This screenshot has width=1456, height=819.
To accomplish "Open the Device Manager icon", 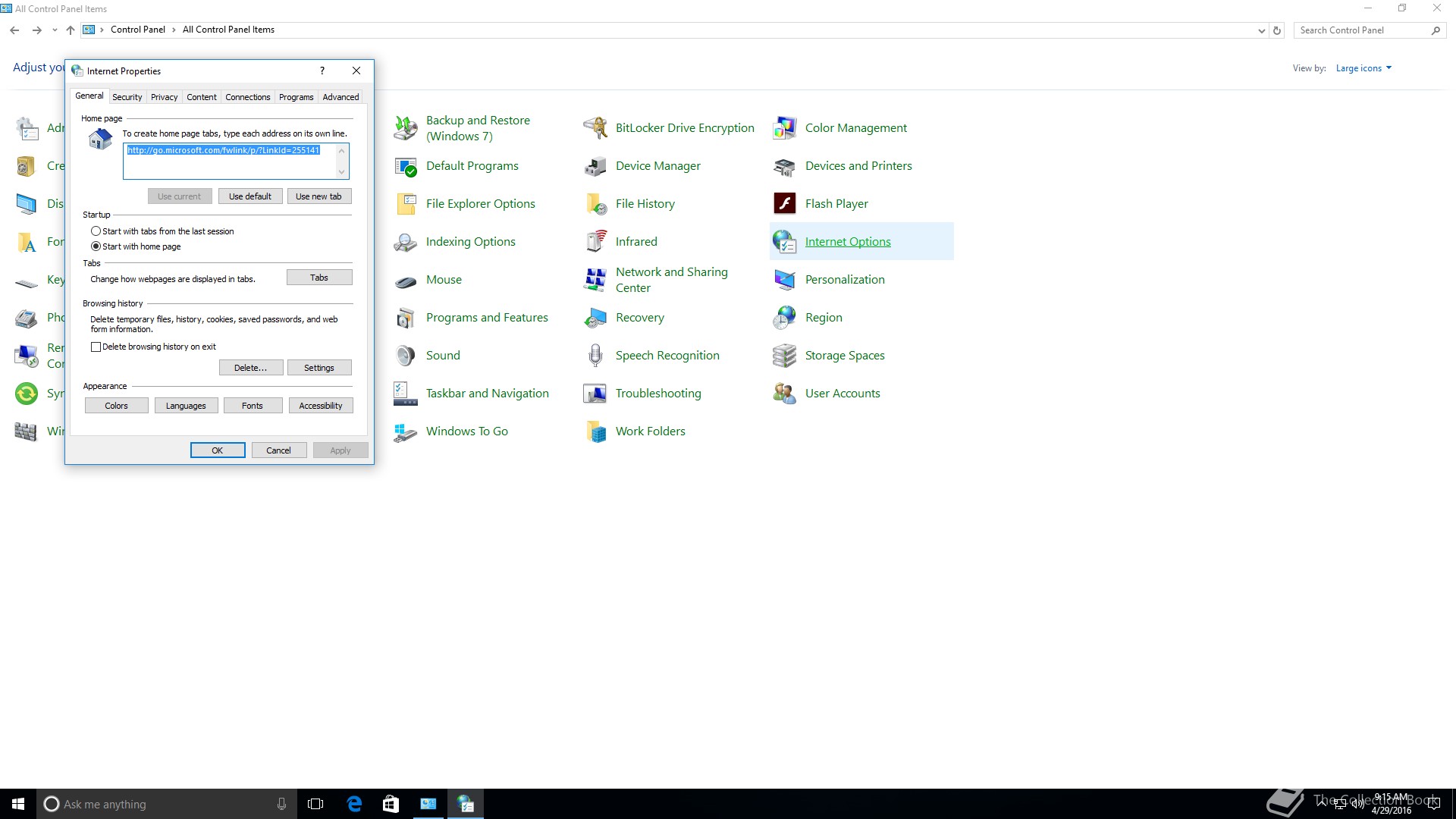I will (595, 166).
